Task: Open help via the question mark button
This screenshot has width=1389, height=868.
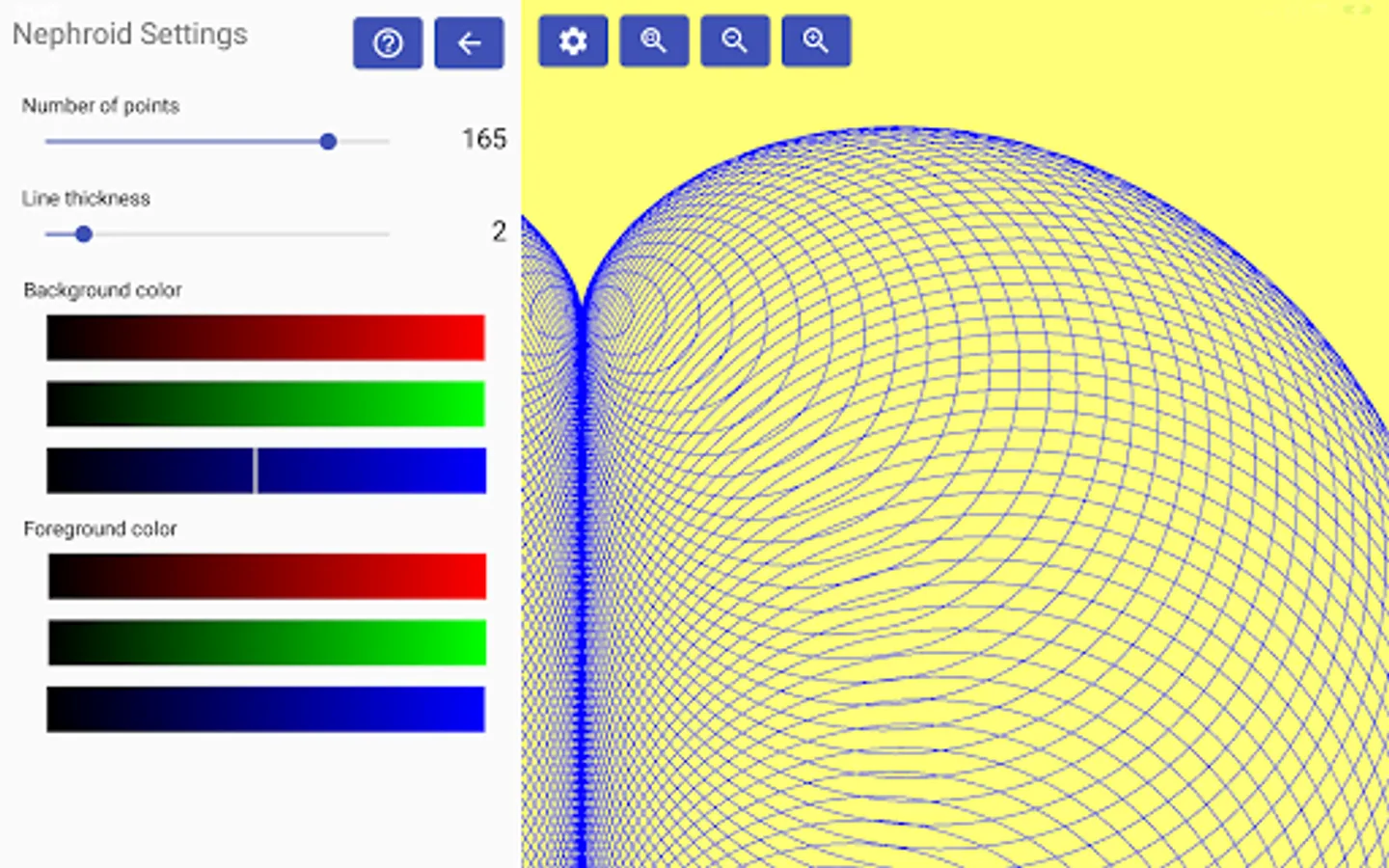Action: [388, 43]
